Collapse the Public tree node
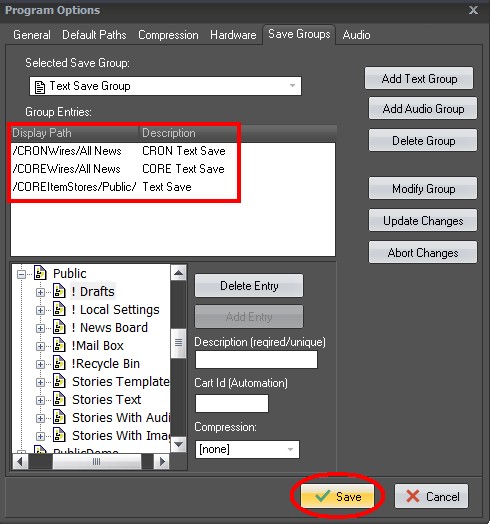Viewport: 490px width, 524px height. (21, 274)
